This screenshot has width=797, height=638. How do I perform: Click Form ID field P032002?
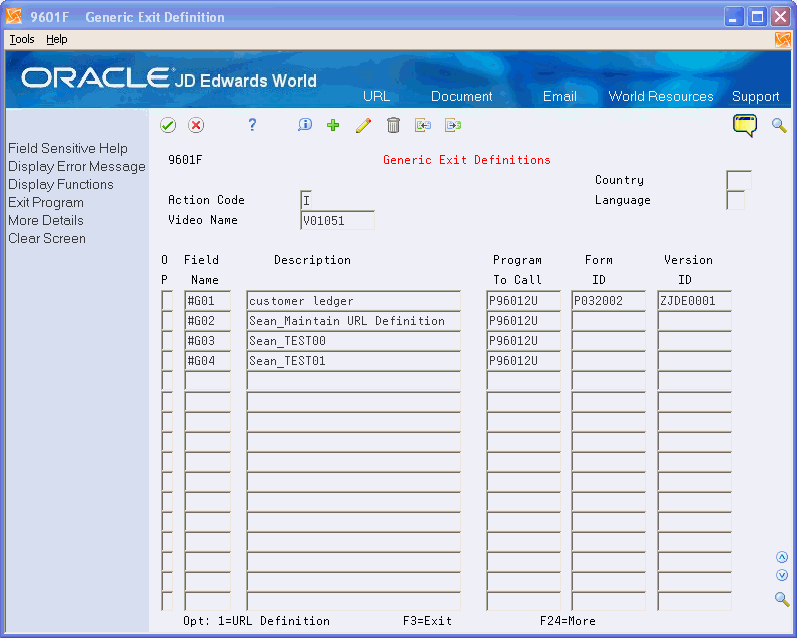pos(608,300)
